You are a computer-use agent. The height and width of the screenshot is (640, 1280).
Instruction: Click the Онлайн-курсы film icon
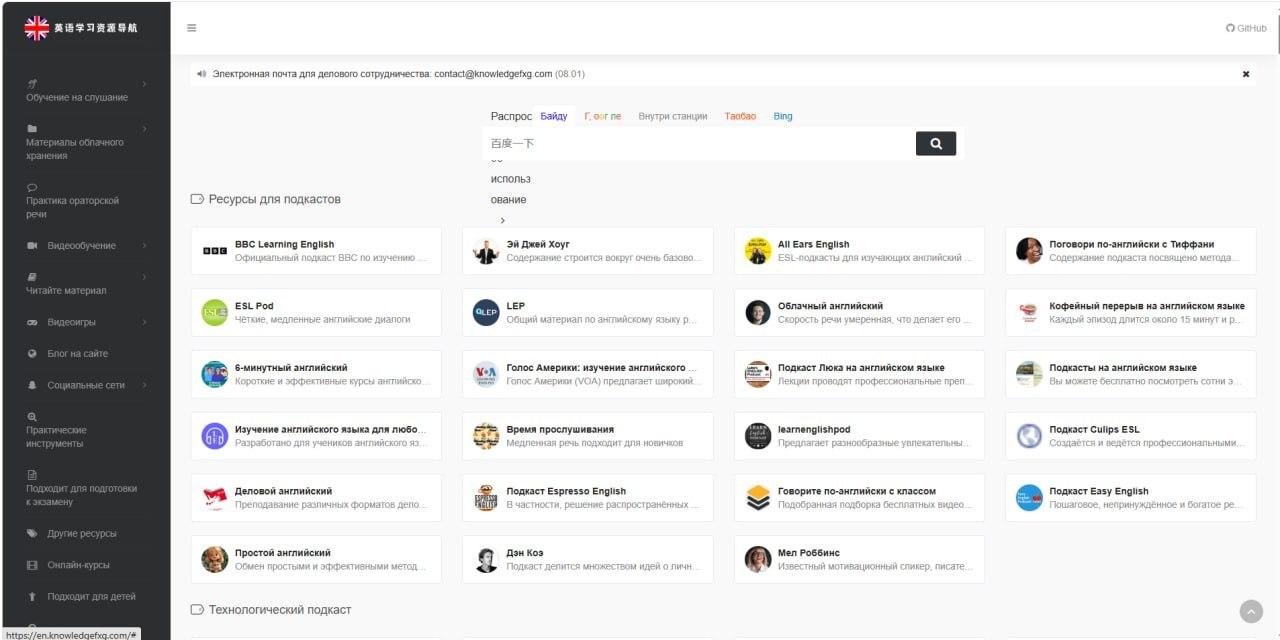click(x=32, y=565)
